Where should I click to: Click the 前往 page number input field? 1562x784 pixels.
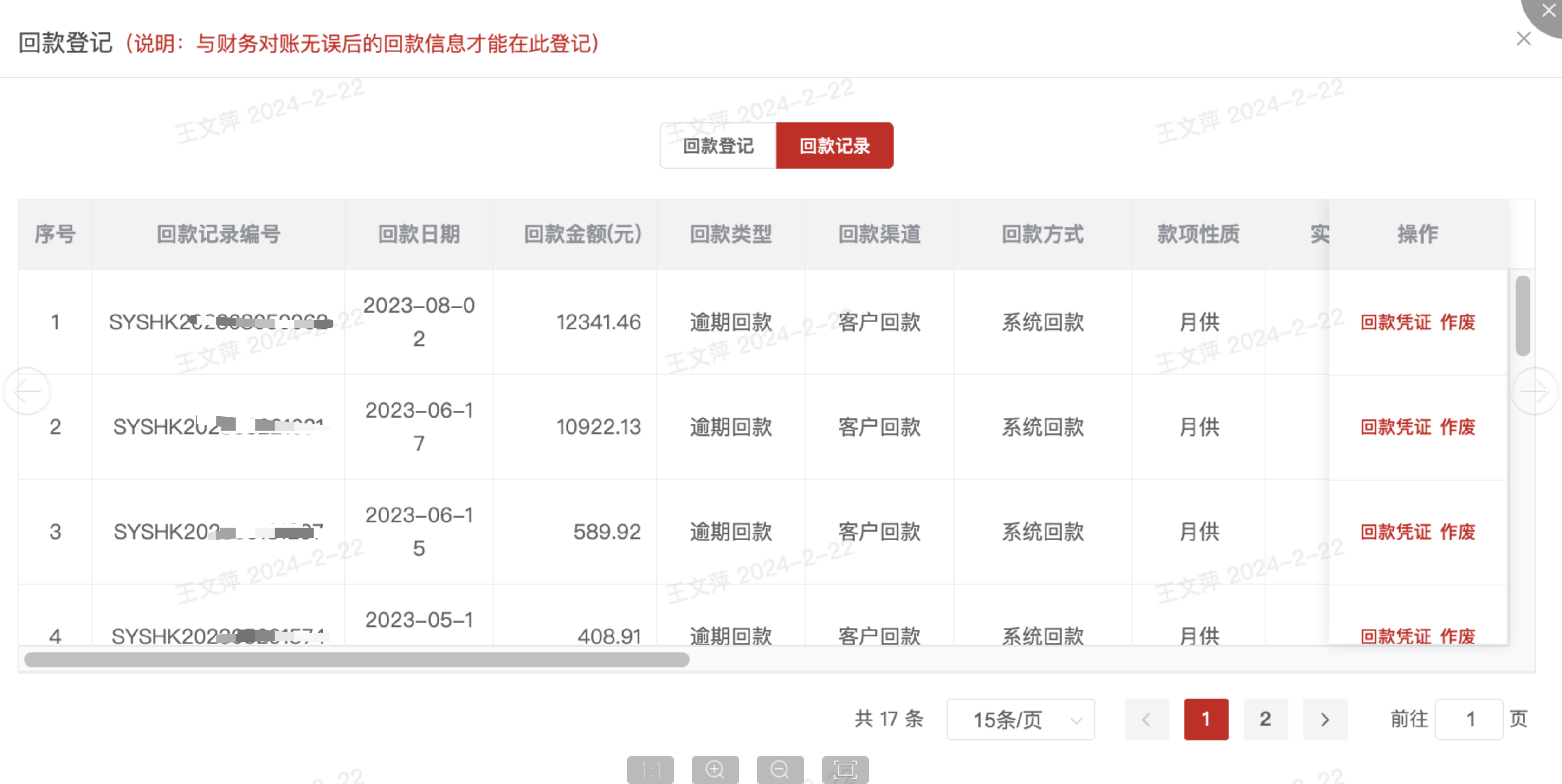(1469, 719)
